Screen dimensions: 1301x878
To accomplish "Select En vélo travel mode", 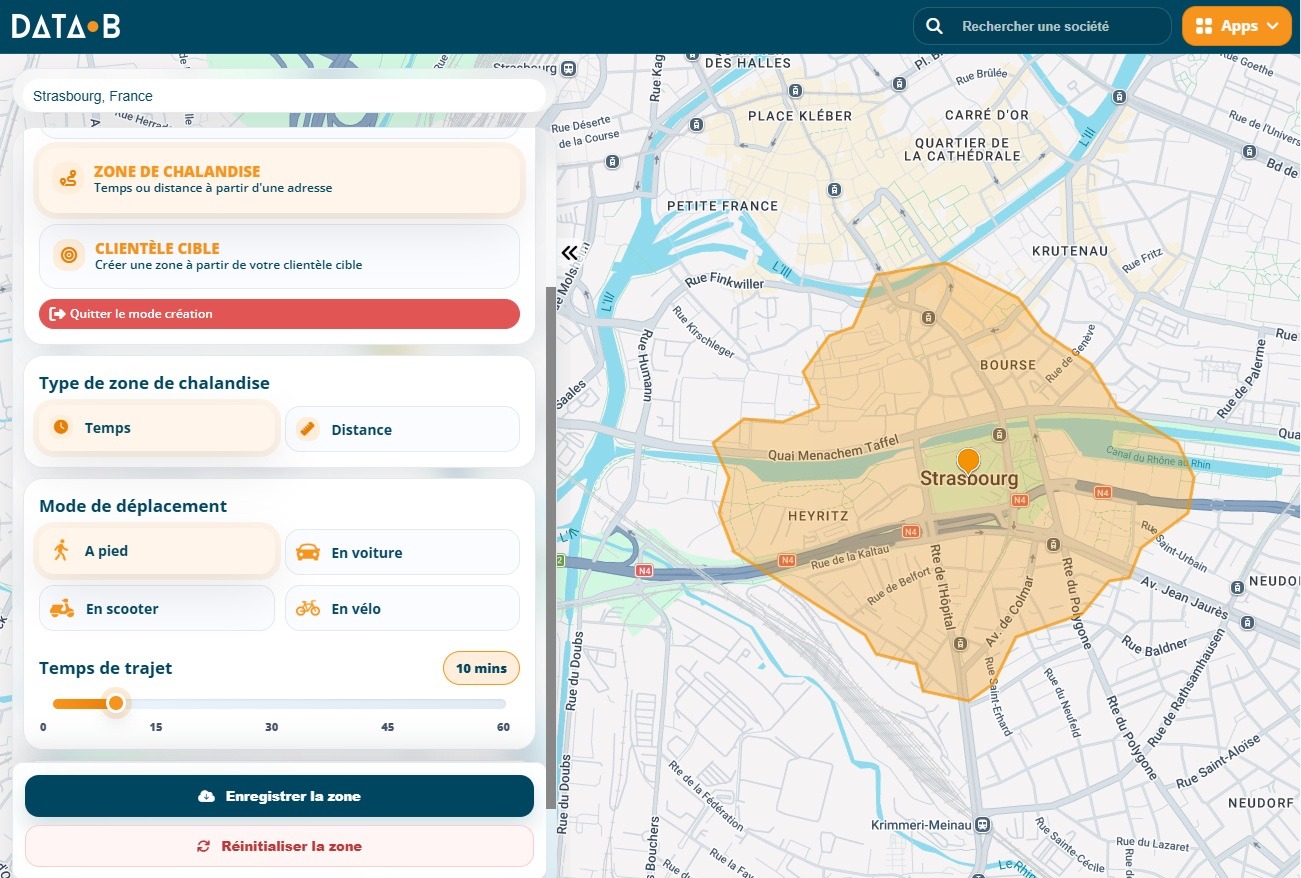I will [x=402, y=608].
